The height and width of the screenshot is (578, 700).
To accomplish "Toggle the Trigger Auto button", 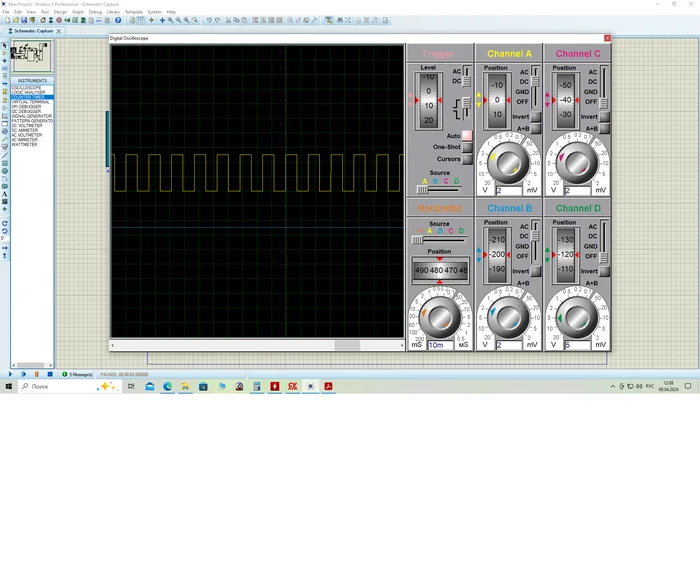I will (467, 136).
